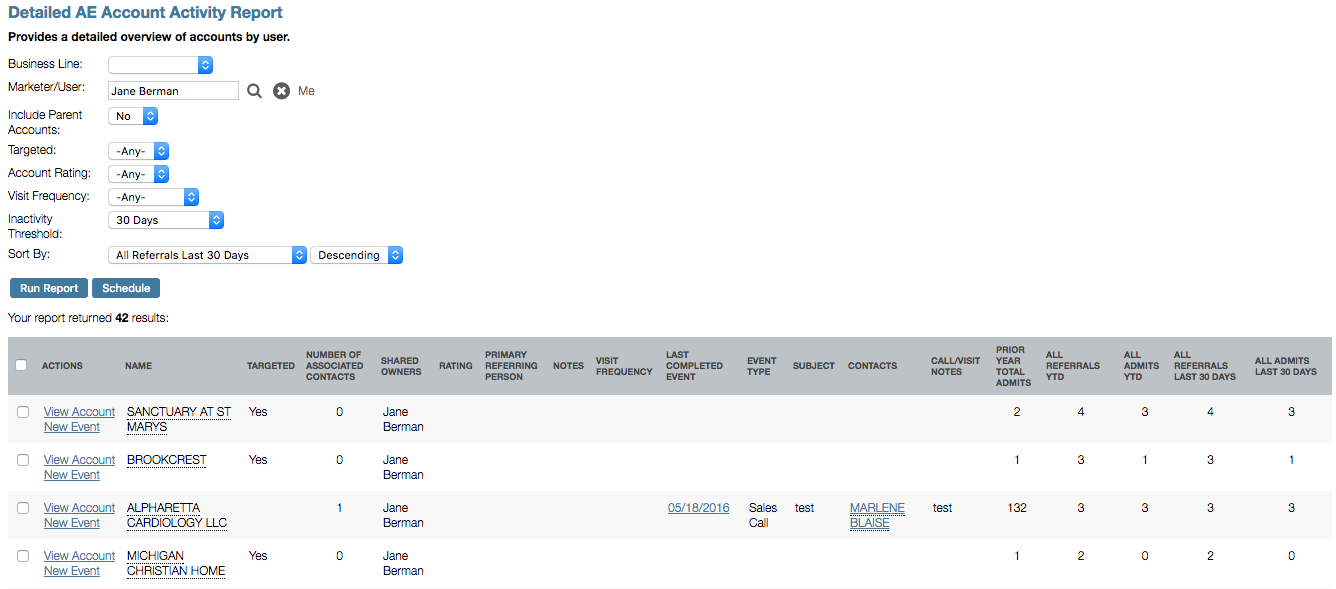The height and width of the screenshot is (589, 1336).
Task: Click New Event for Sanctuary at St Marys
Action: 72,427
